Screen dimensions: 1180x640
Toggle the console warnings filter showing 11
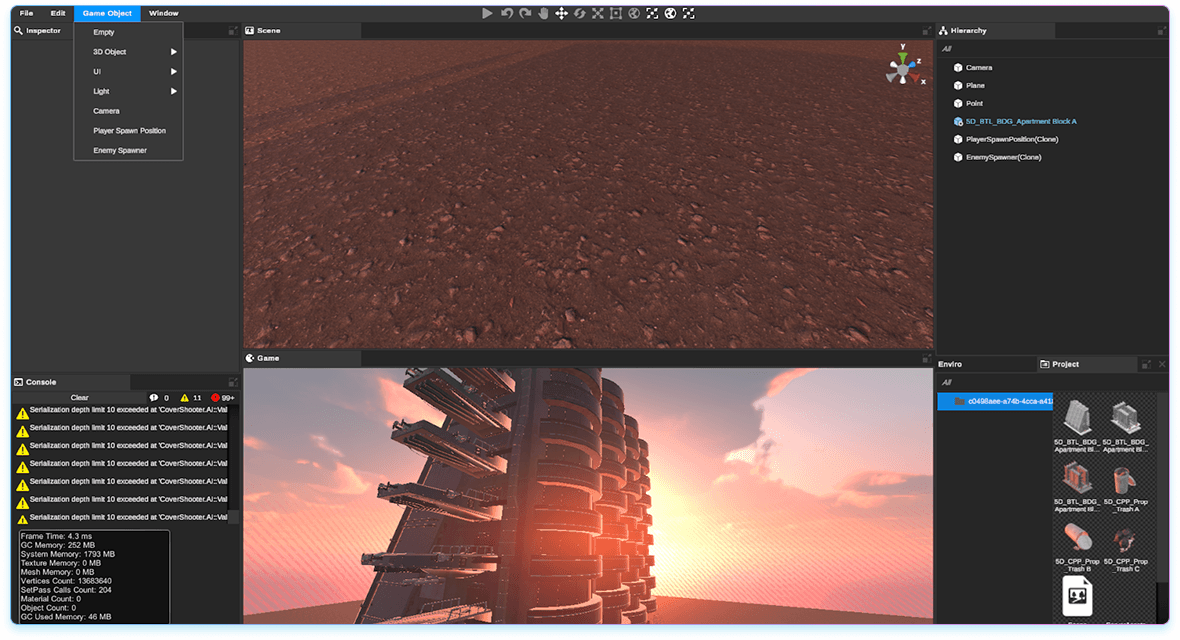pos(190,398)
